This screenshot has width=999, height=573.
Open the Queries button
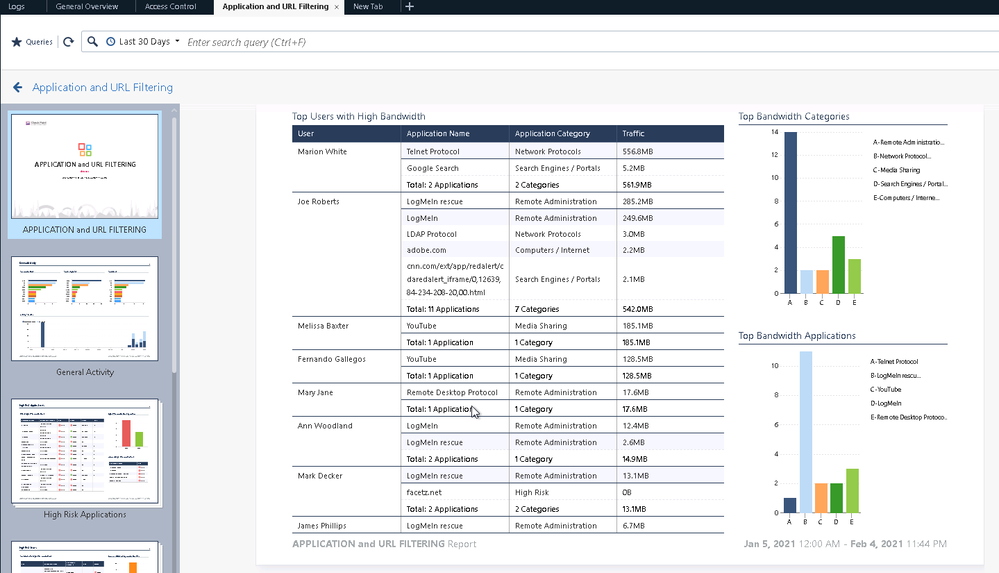(32, 42)
